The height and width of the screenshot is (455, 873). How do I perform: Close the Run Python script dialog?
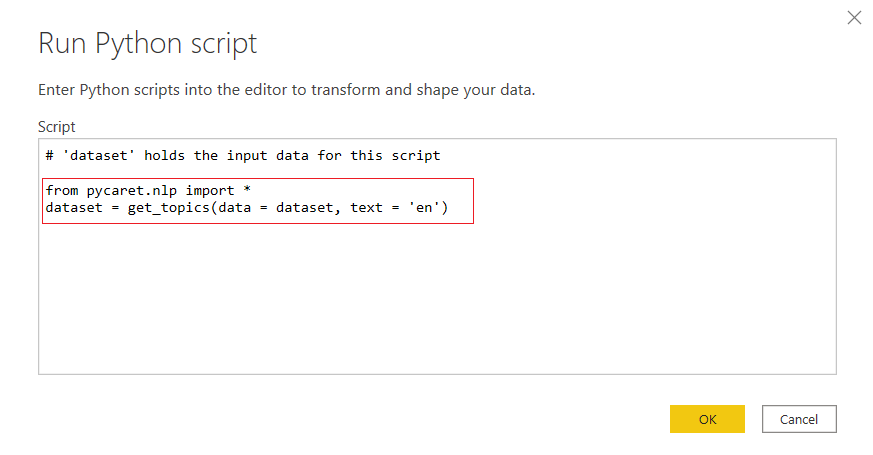pos(854,18)
